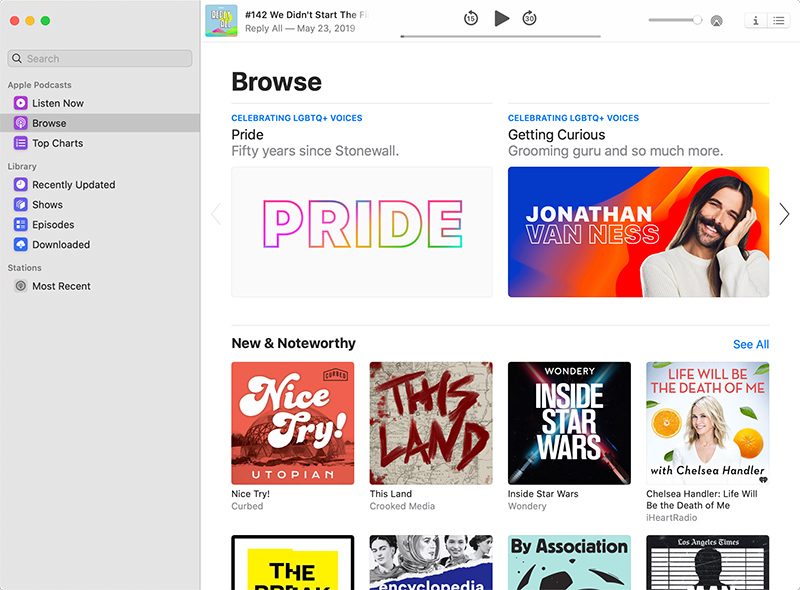See All New & Noteworthy shows
The image size is (800, 590).
point(751,345)
